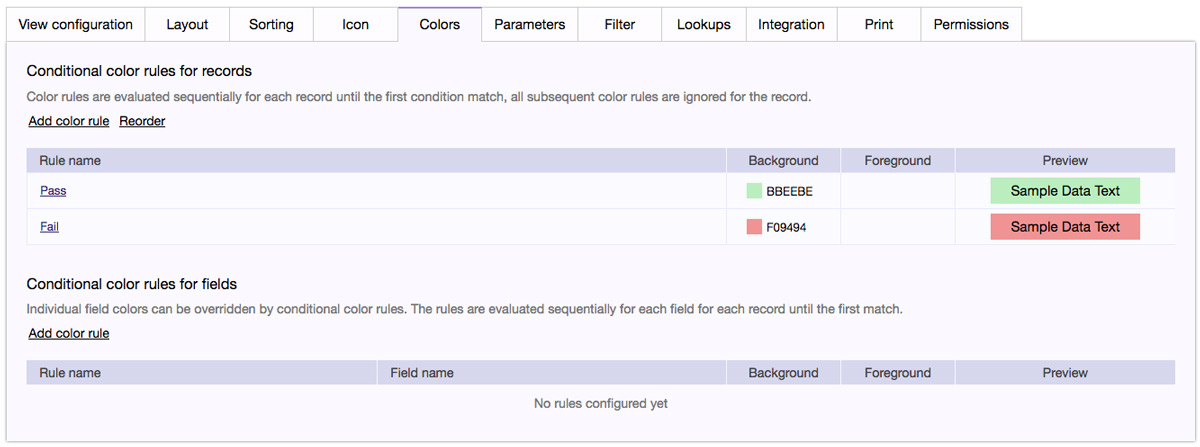Screen dimensions: 1200x447
Task: Switch to the Filter tab
Action: [620, 24]
